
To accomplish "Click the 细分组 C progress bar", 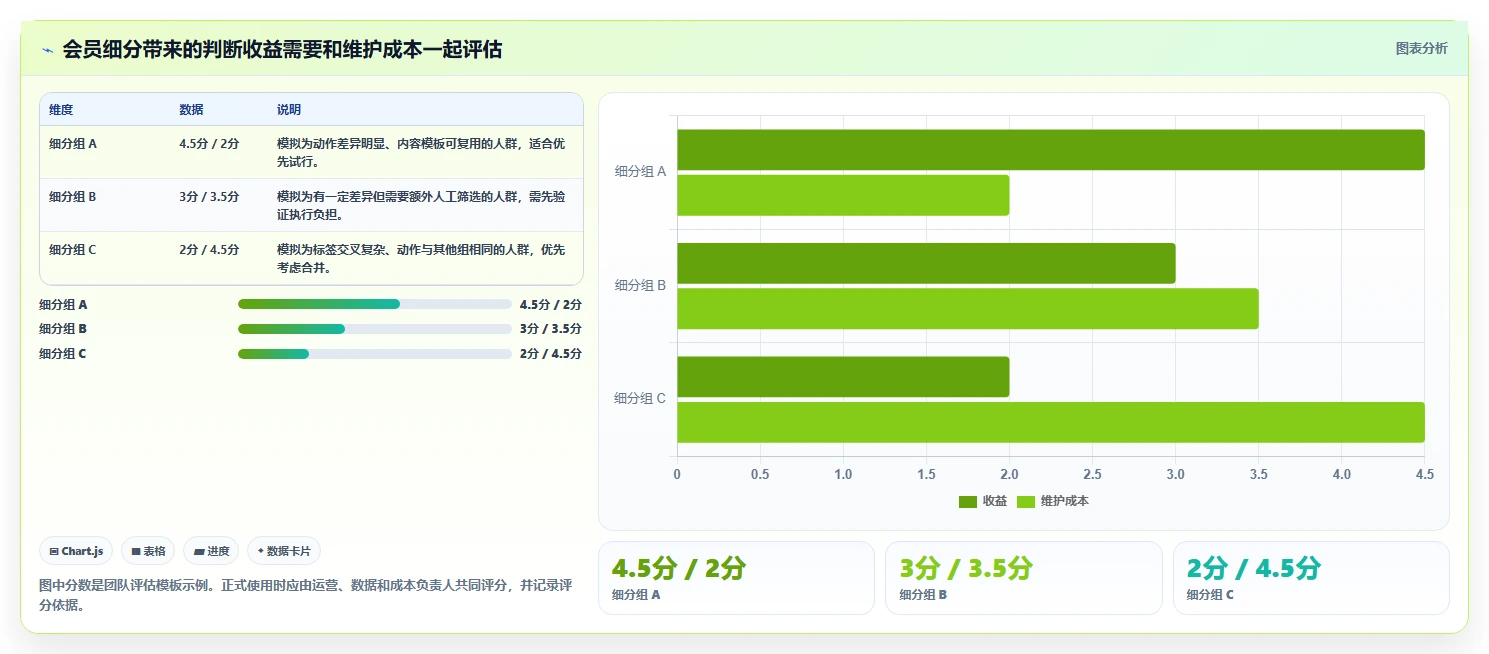I will click(x=375, y=354).
